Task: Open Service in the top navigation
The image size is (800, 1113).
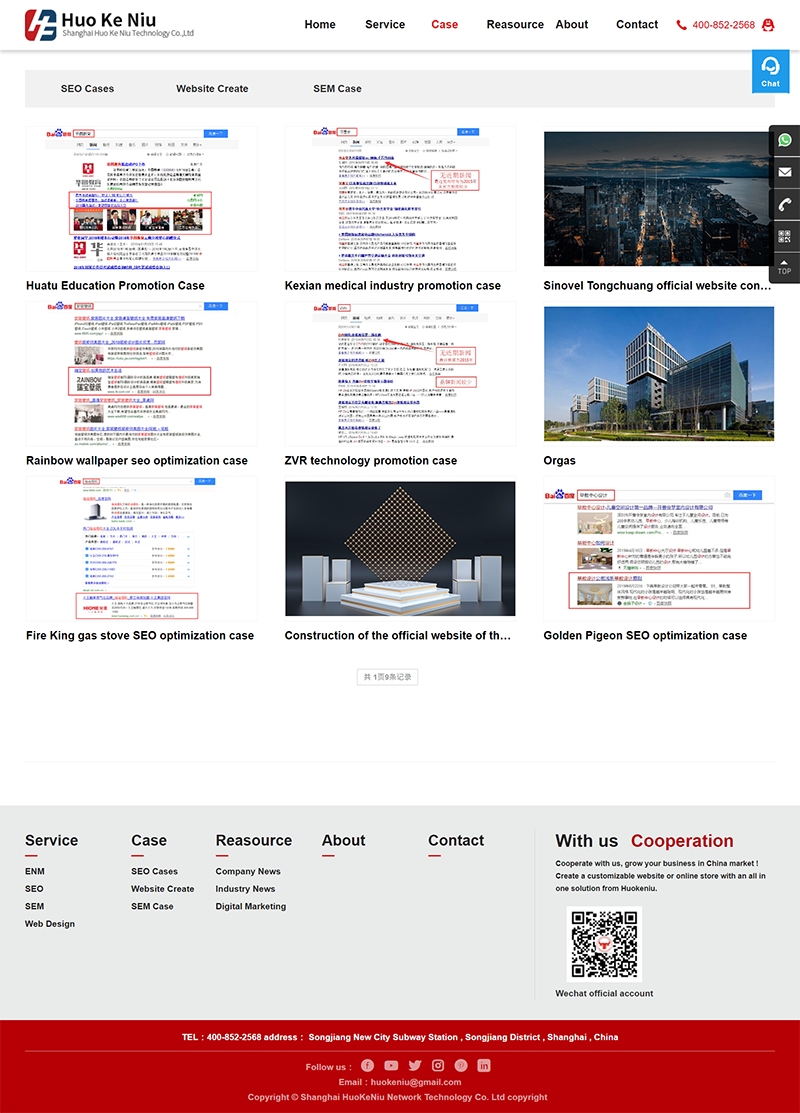Action: pos(385,25)
